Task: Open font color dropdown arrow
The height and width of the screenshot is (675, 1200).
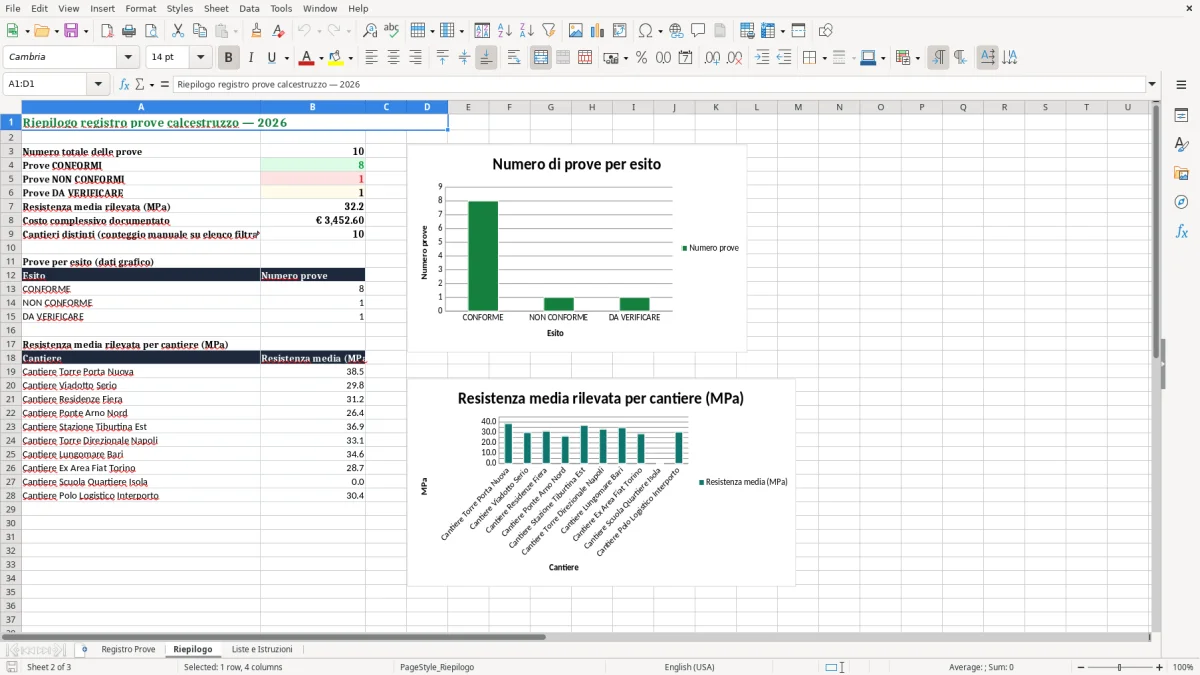Action: tap(321, 58)
